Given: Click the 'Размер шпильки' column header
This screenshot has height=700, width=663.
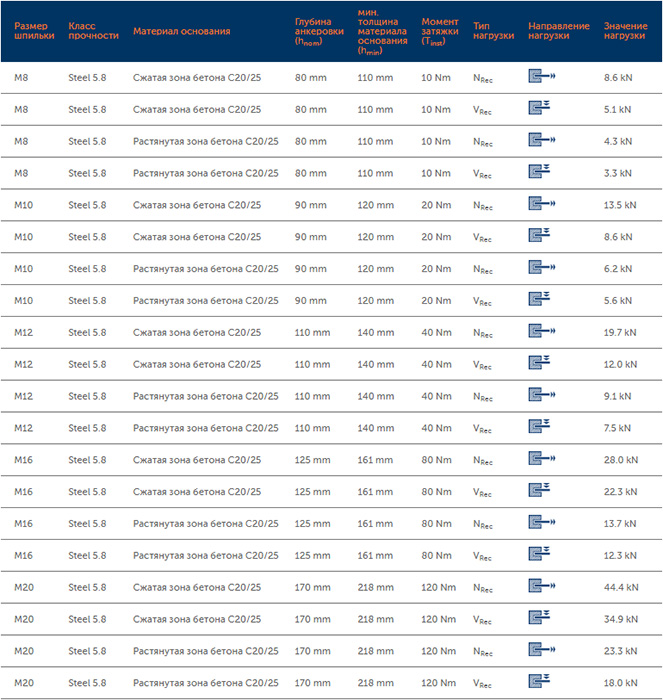Looking at the screenshot, I should click(31, 30).
